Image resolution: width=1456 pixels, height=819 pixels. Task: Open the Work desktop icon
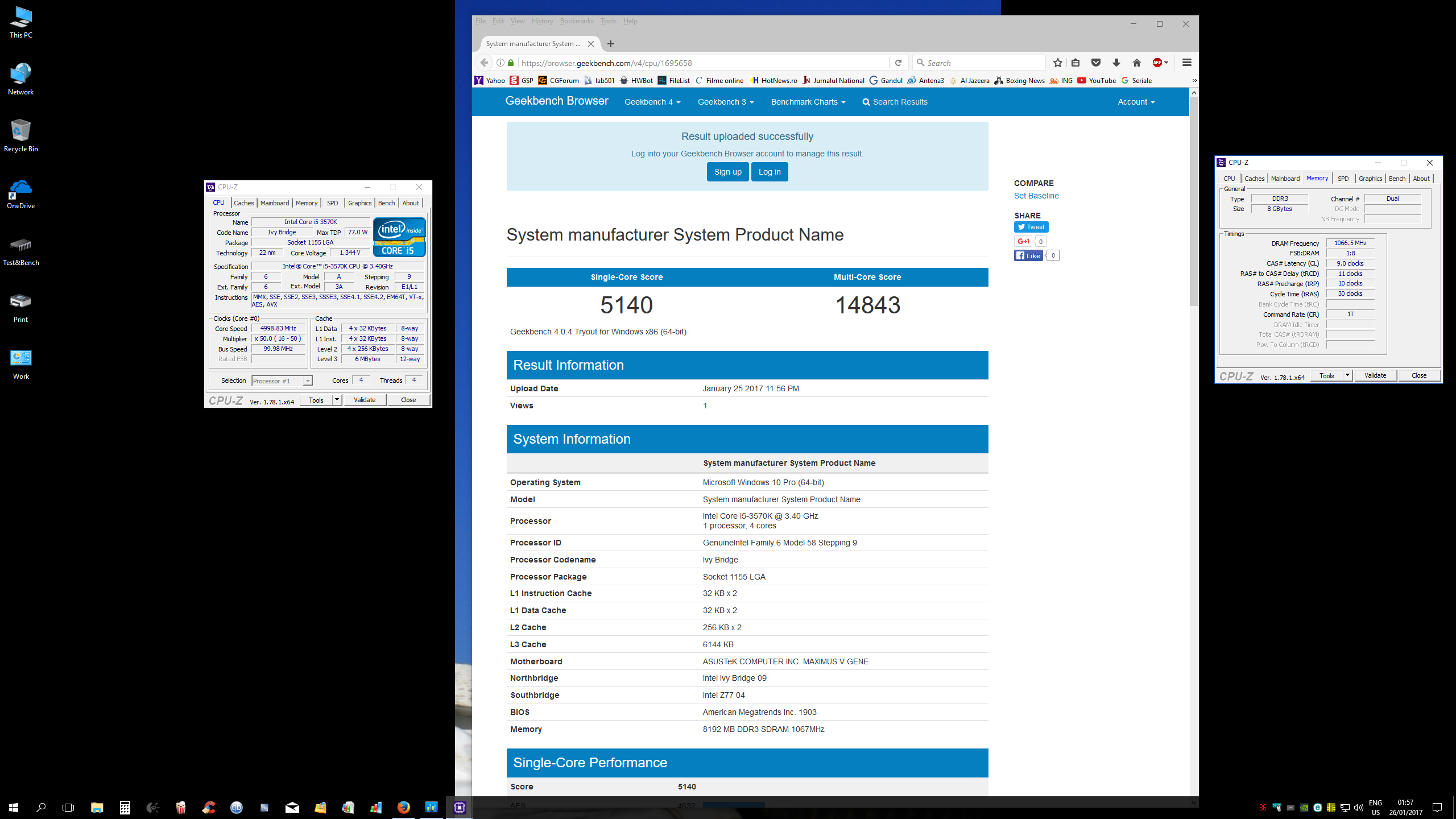point(20,364)
